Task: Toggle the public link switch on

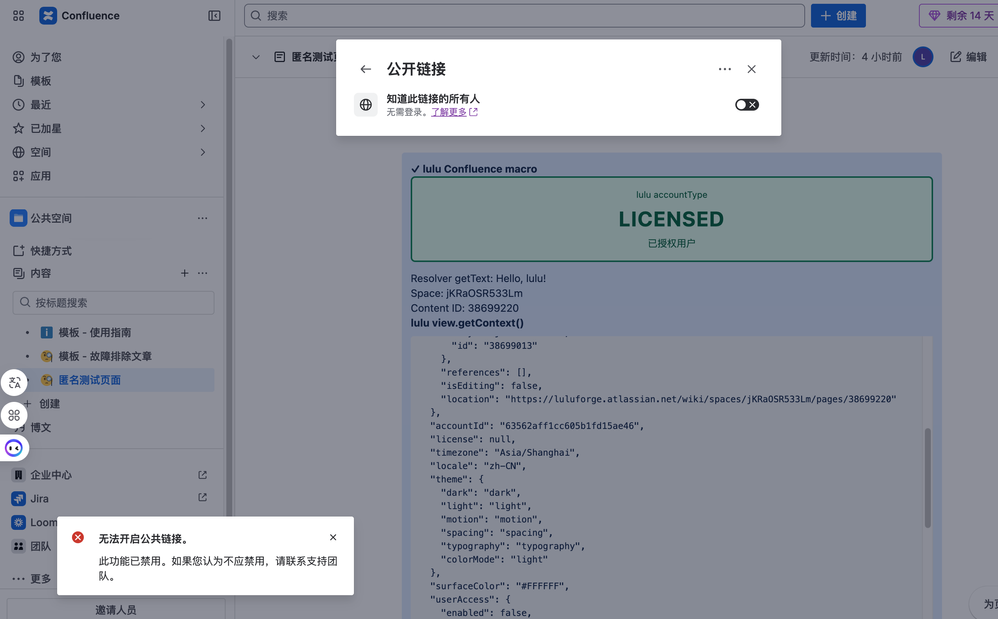Action: (747, 105)
